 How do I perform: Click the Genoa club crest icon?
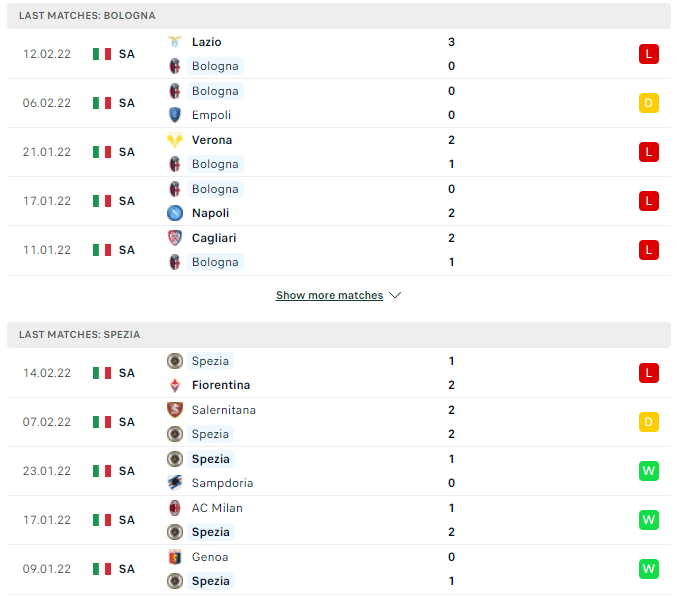coord(174,557)
